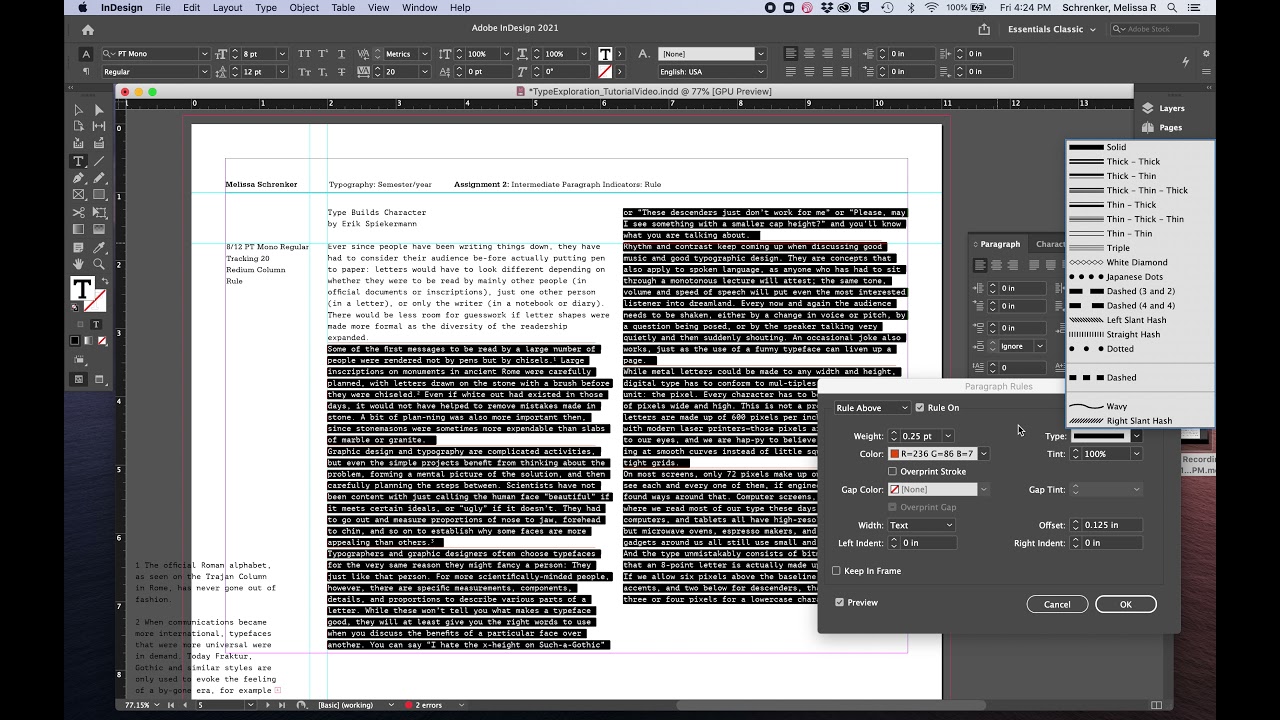The width and height of the screenshot is (1280, 720).
Task: Select the Hand tool
Action: pos(78,264)
